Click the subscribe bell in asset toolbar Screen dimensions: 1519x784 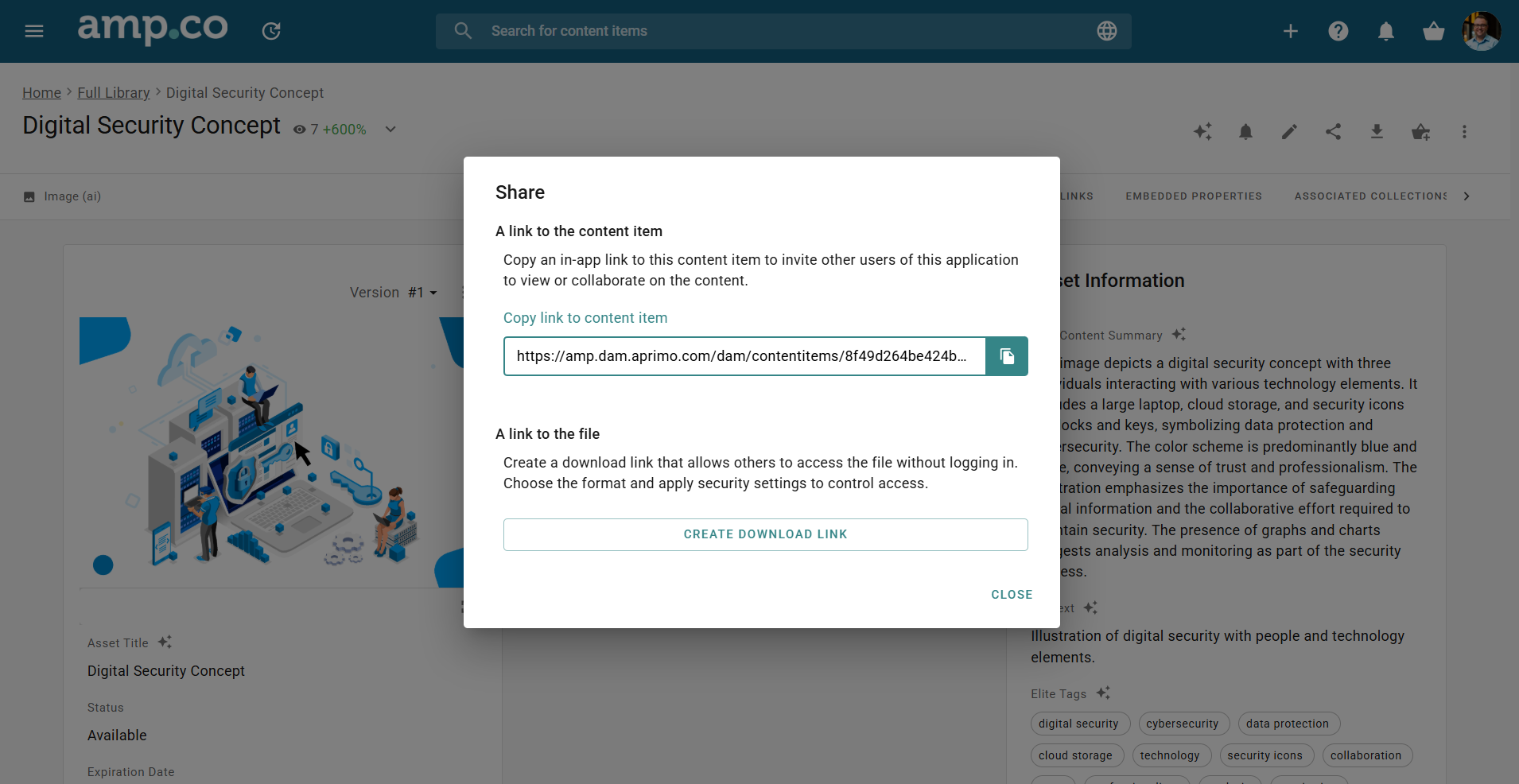point(1246,131)
